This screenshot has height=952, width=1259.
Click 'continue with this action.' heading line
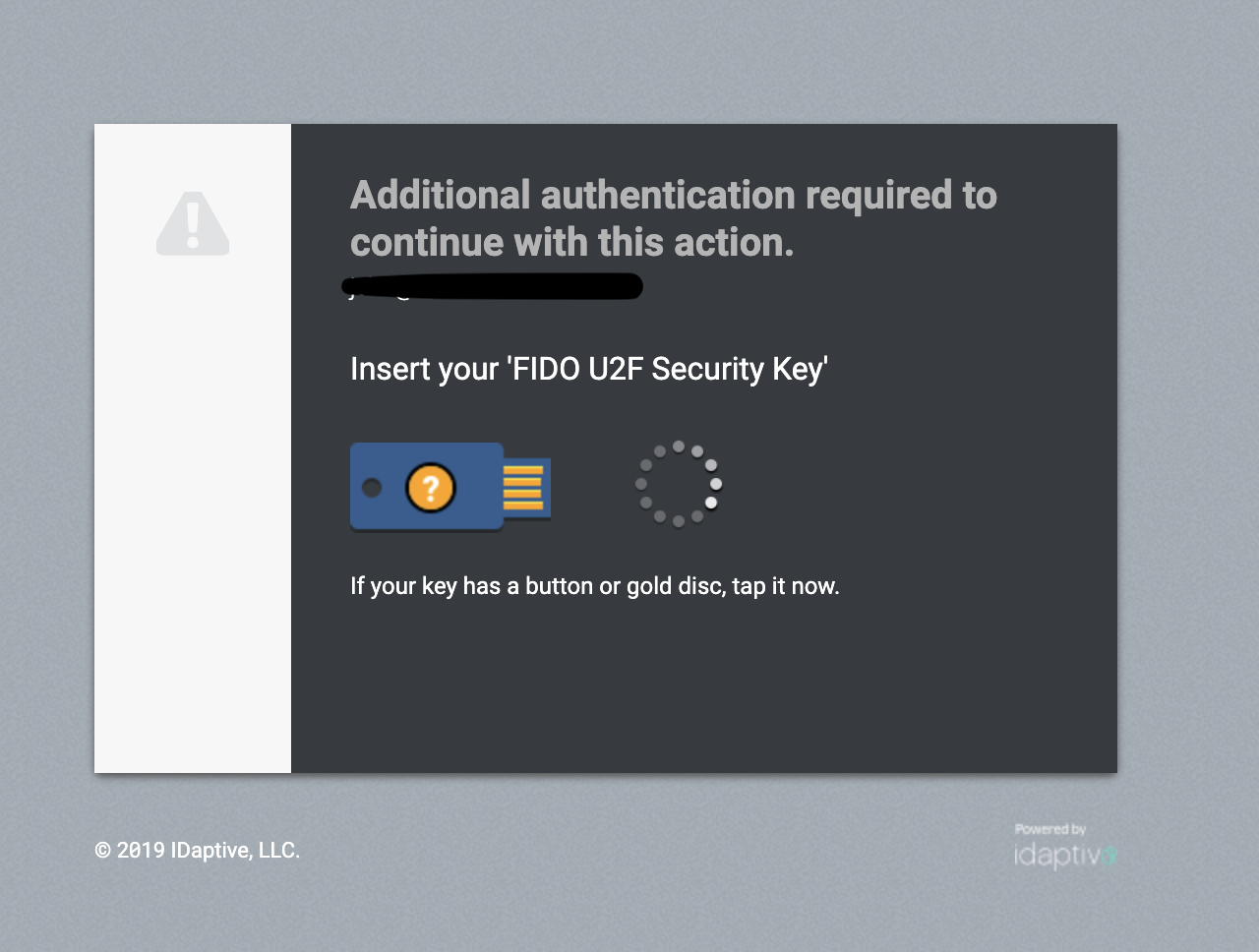click(571, 242)
